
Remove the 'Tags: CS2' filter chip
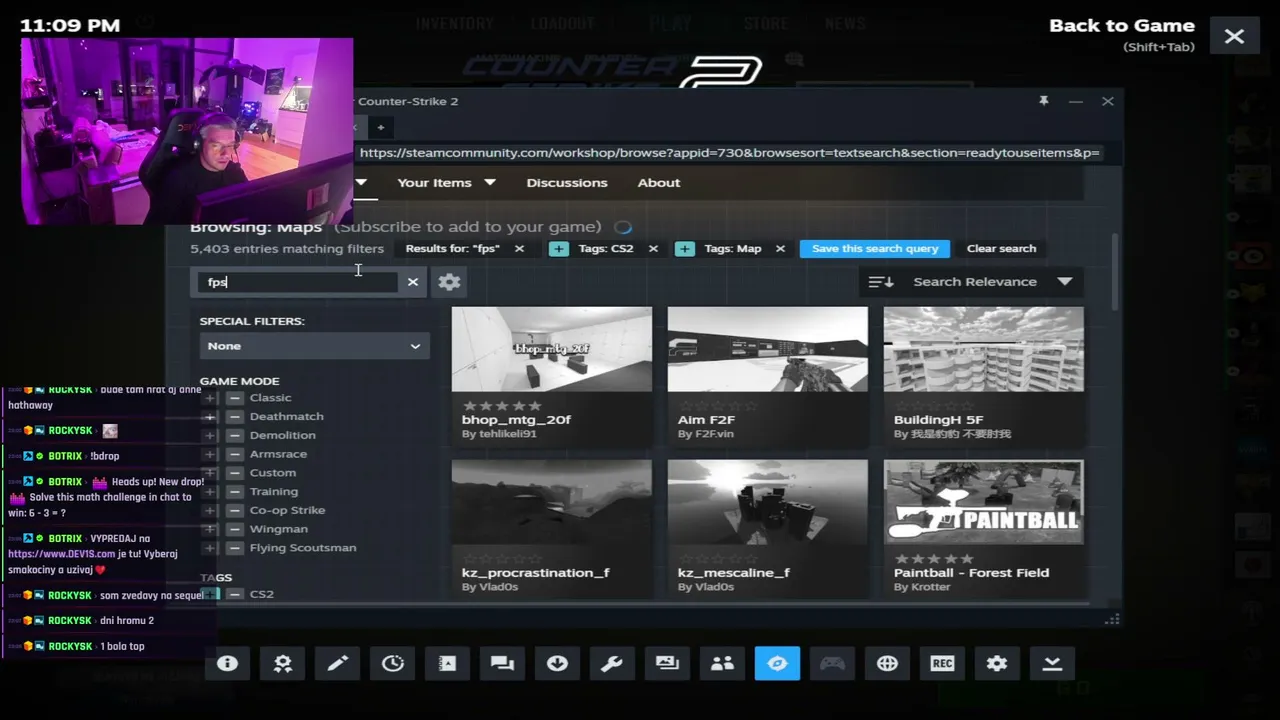[653, 249]
